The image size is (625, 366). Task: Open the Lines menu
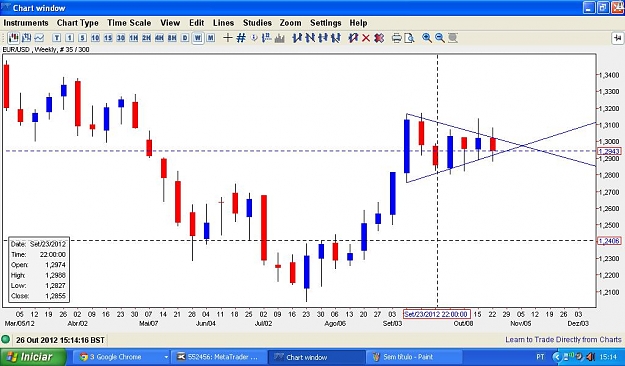[x=223, y=23]
